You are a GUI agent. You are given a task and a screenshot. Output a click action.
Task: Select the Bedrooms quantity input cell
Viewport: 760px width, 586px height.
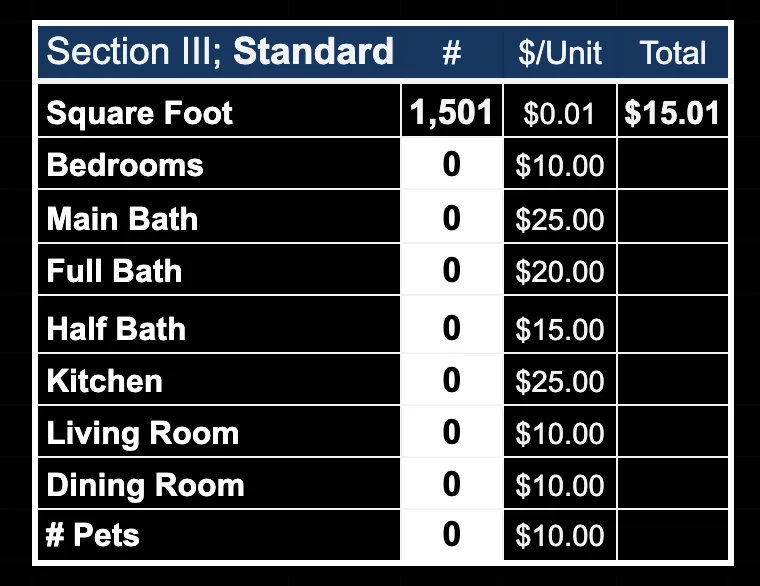point(451,163)
